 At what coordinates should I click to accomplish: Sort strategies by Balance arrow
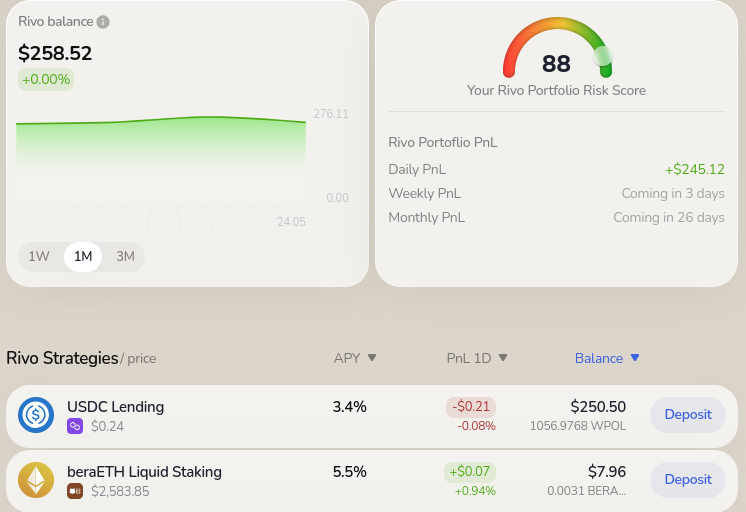635,357
